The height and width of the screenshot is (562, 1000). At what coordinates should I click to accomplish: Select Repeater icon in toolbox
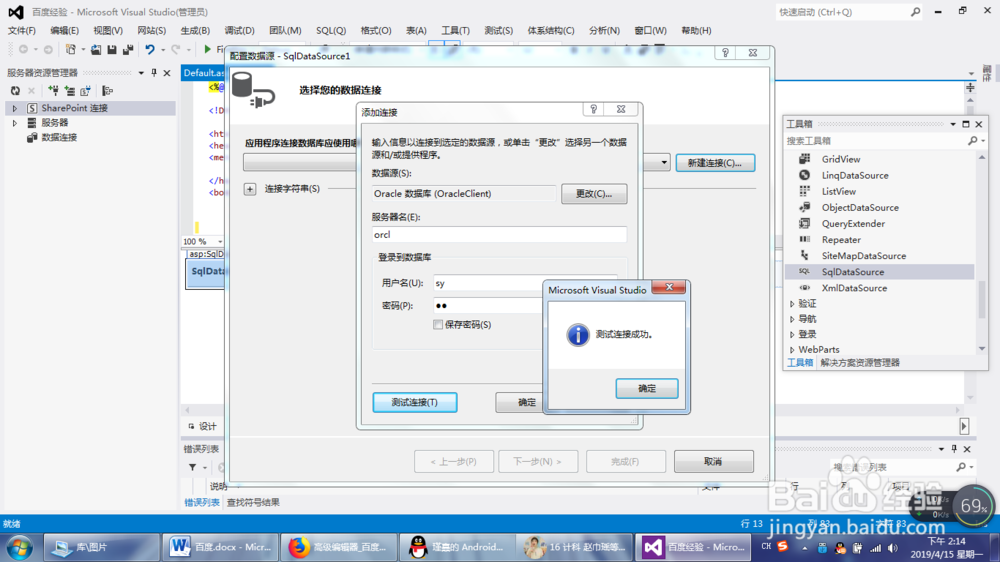(805, 239)
